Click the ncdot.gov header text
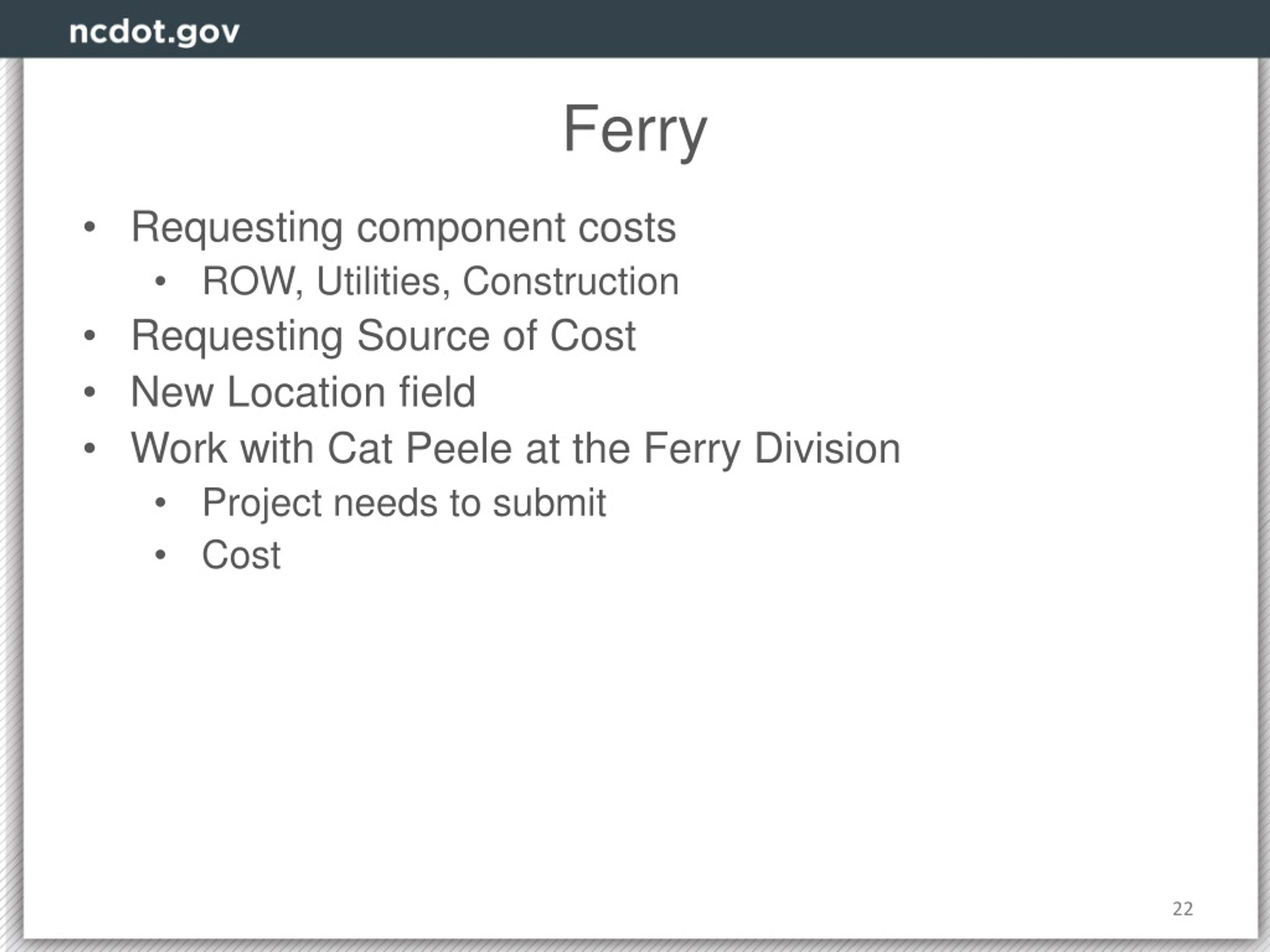Image resolution: width=1270 pixels, height=952 pixels. click(x=154, y=32)
